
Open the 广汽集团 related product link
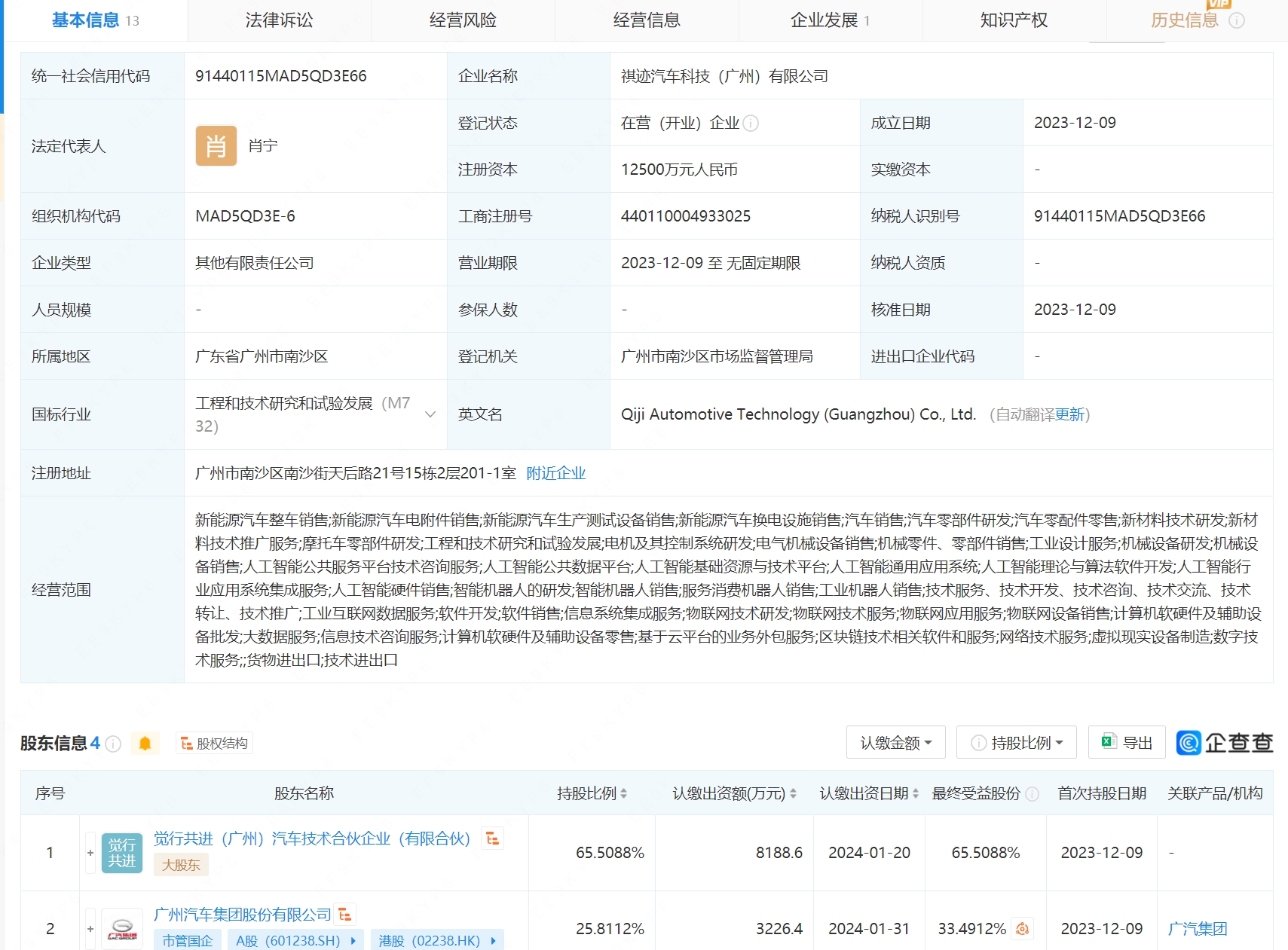(1198, 929)
